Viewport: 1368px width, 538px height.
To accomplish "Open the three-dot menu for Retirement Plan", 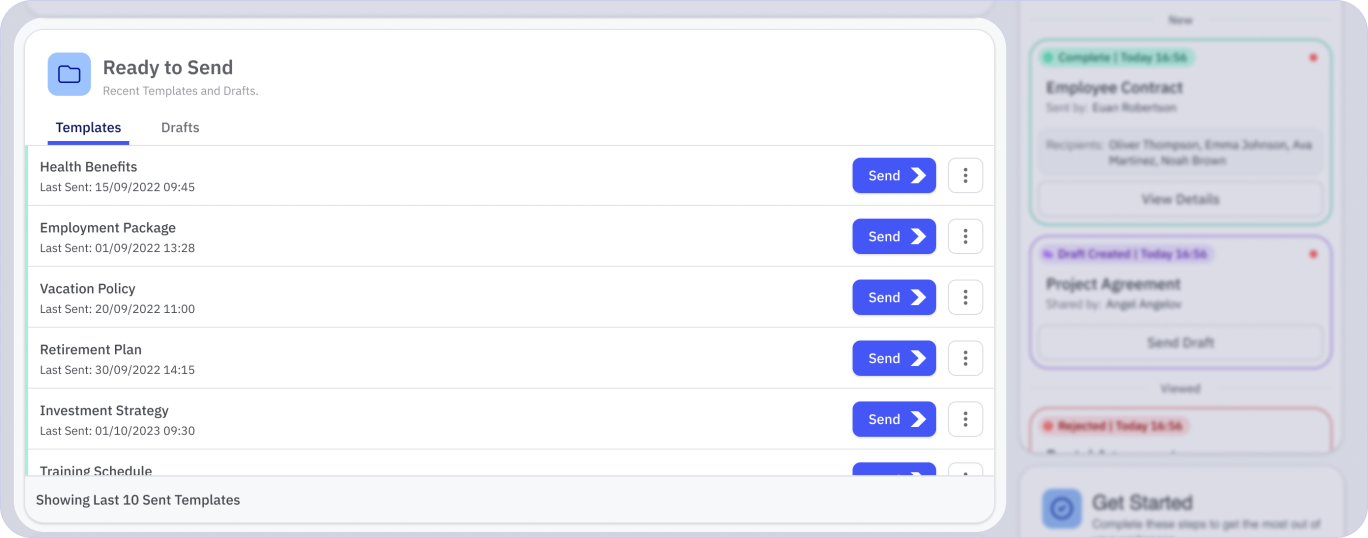I will point(965,359).
